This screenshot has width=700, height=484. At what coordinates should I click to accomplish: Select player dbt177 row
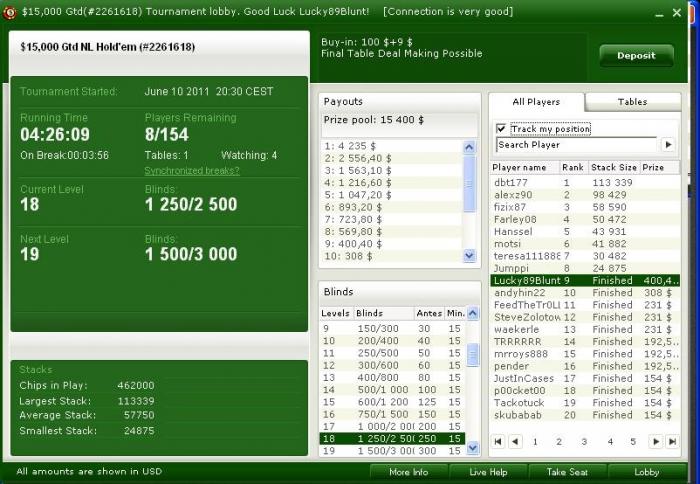click(x=585, y=183)
